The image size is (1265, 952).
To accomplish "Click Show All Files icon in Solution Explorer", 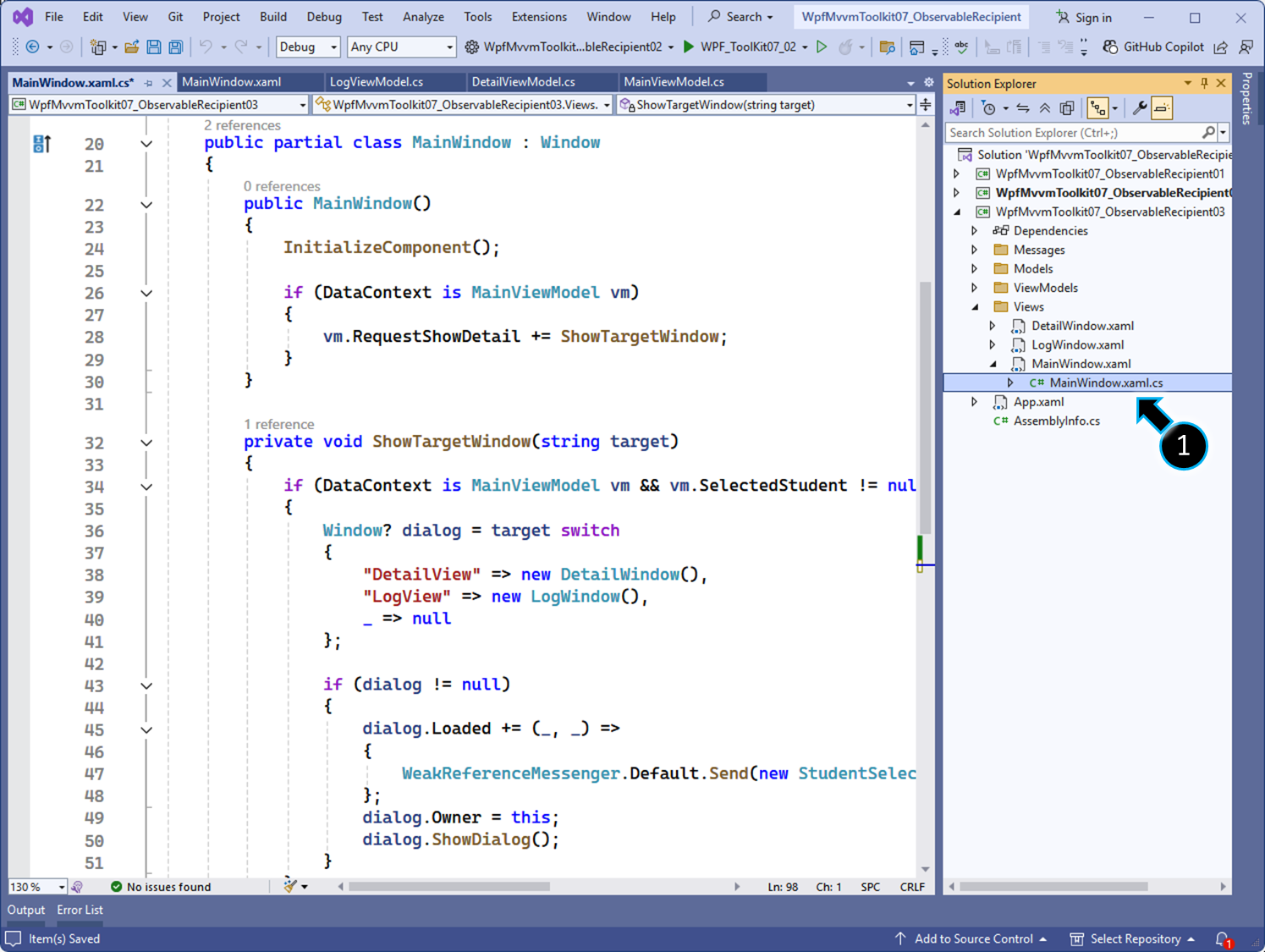I will click(1067, 108).
